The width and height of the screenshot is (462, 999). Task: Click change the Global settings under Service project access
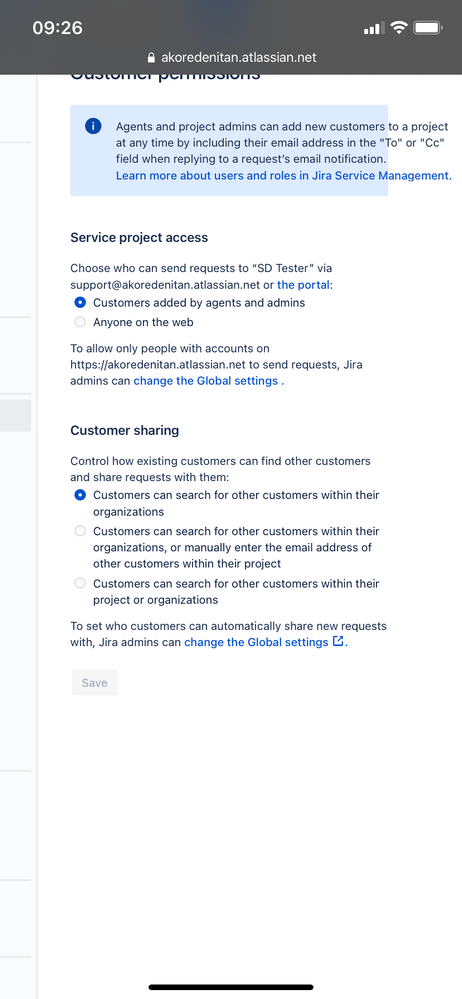click(205, 381)
